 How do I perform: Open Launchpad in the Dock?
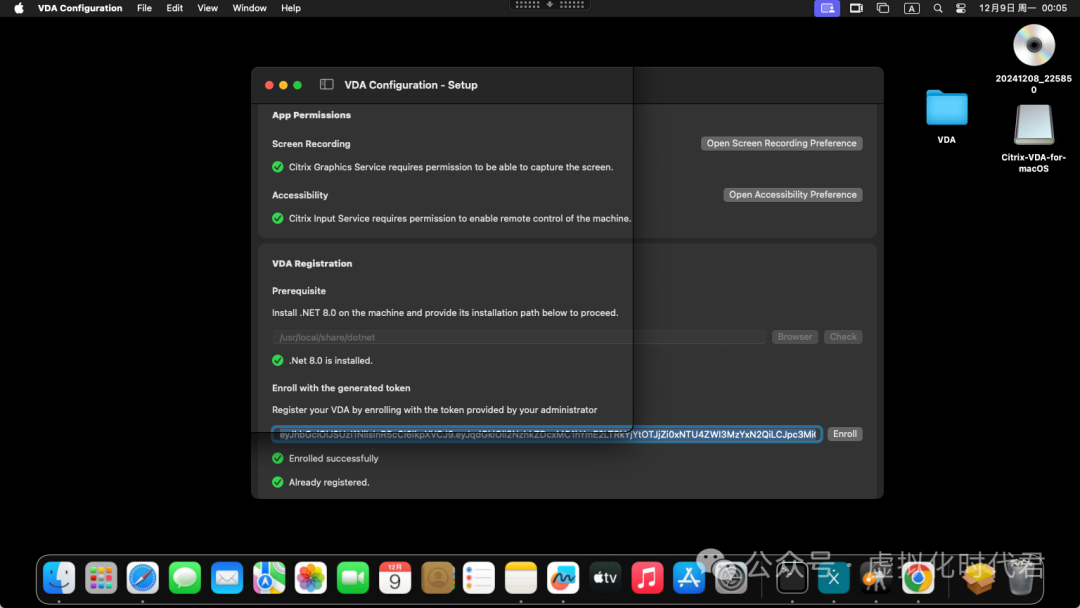click(x=101, y=578)
